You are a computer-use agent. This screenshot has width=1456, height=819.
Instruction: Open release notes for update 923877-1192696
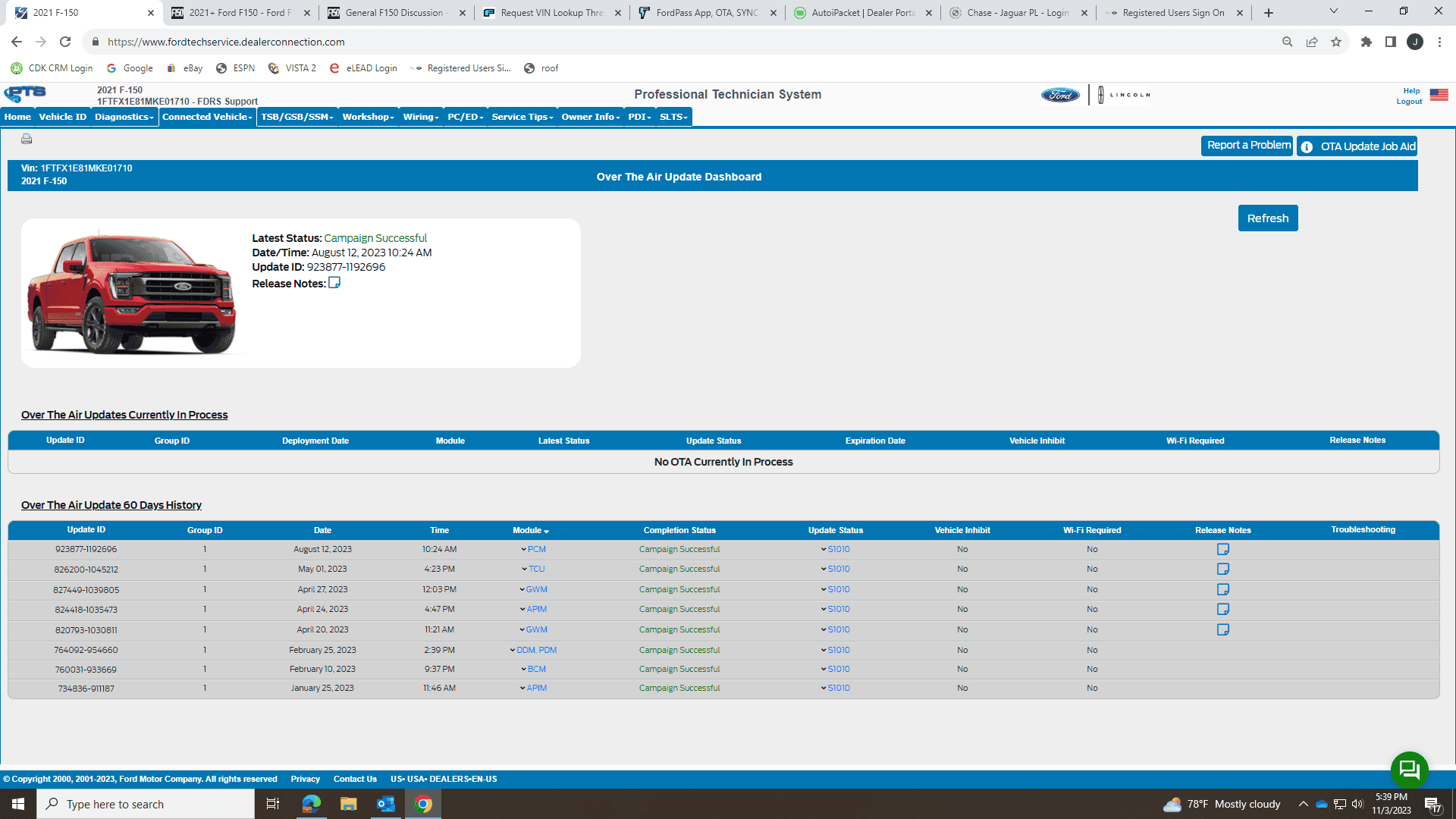(1222, 549)
